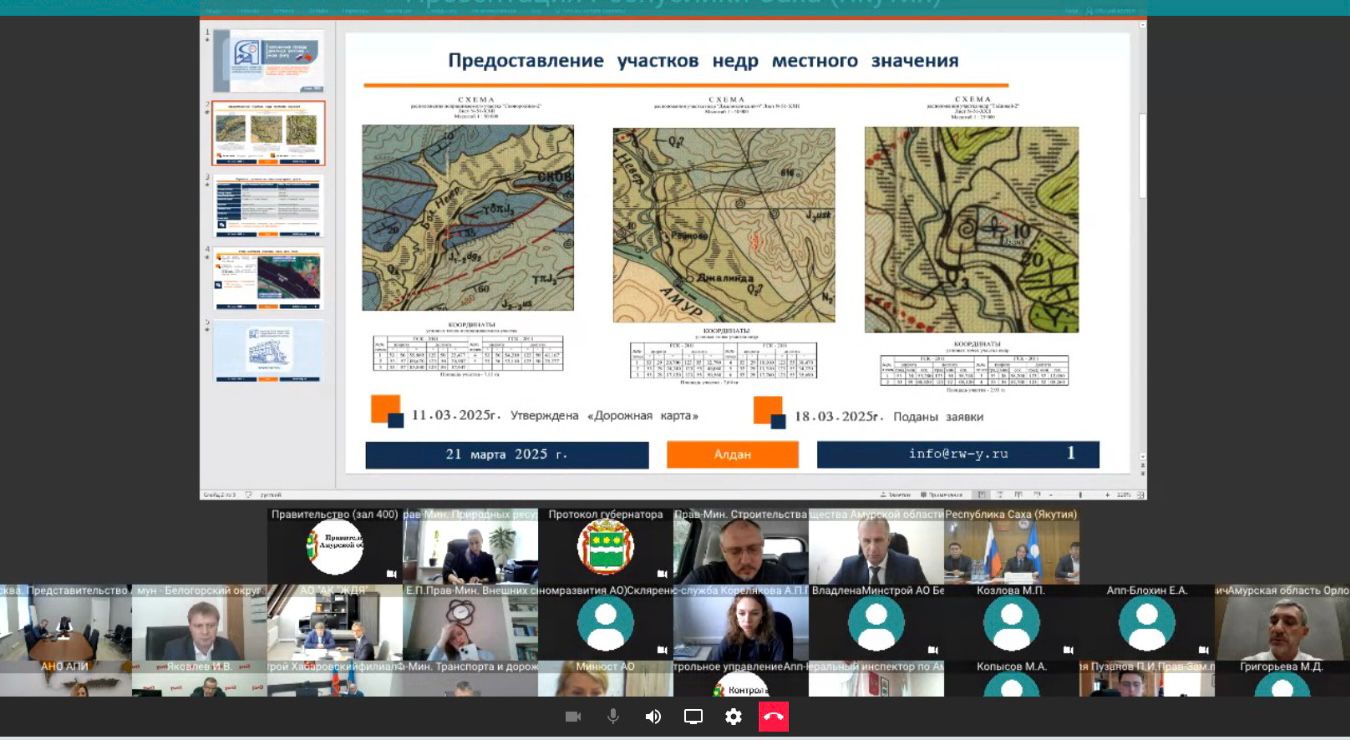Screen dimensions: 1350x740
Task: Click the camera icon on Протокол губернатора tile
Action: pyautogui.click(x=661, y=574)
